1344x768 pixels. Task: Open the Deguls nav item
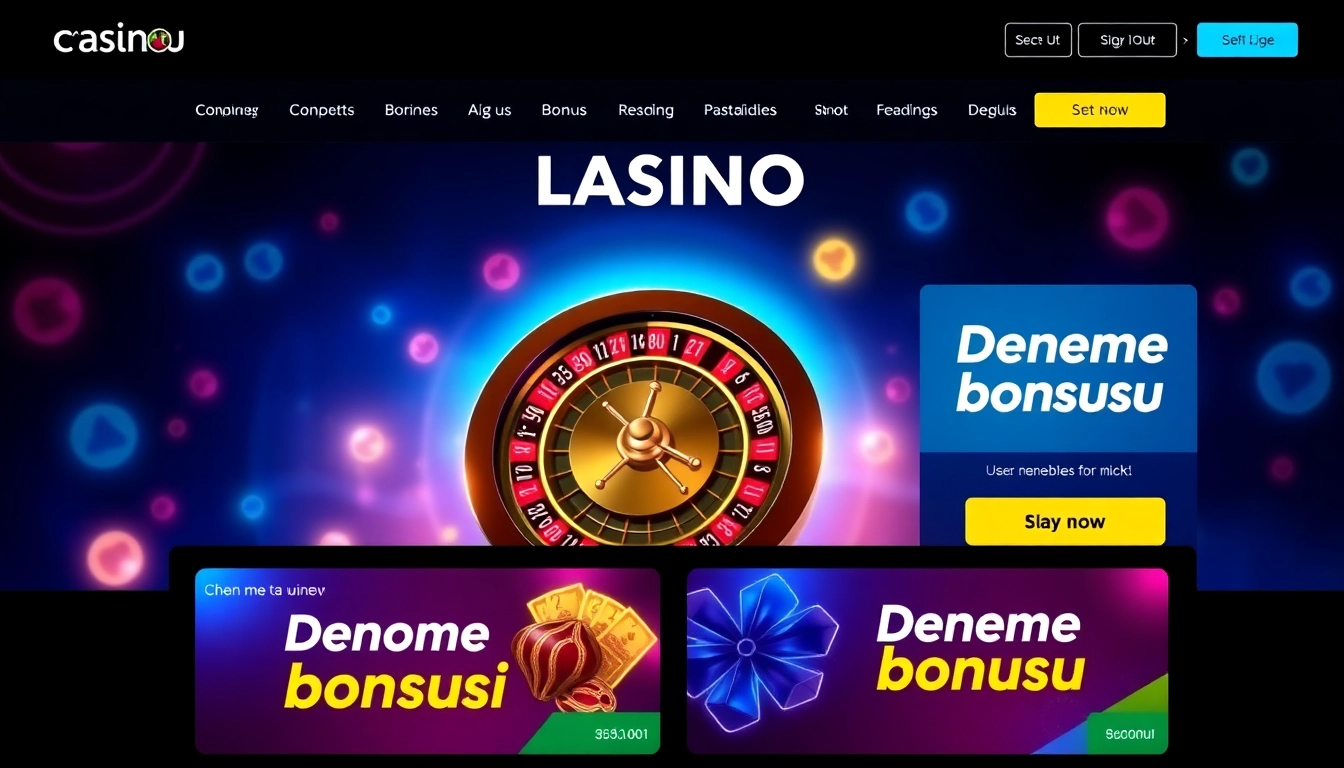[x=992, y=110]
